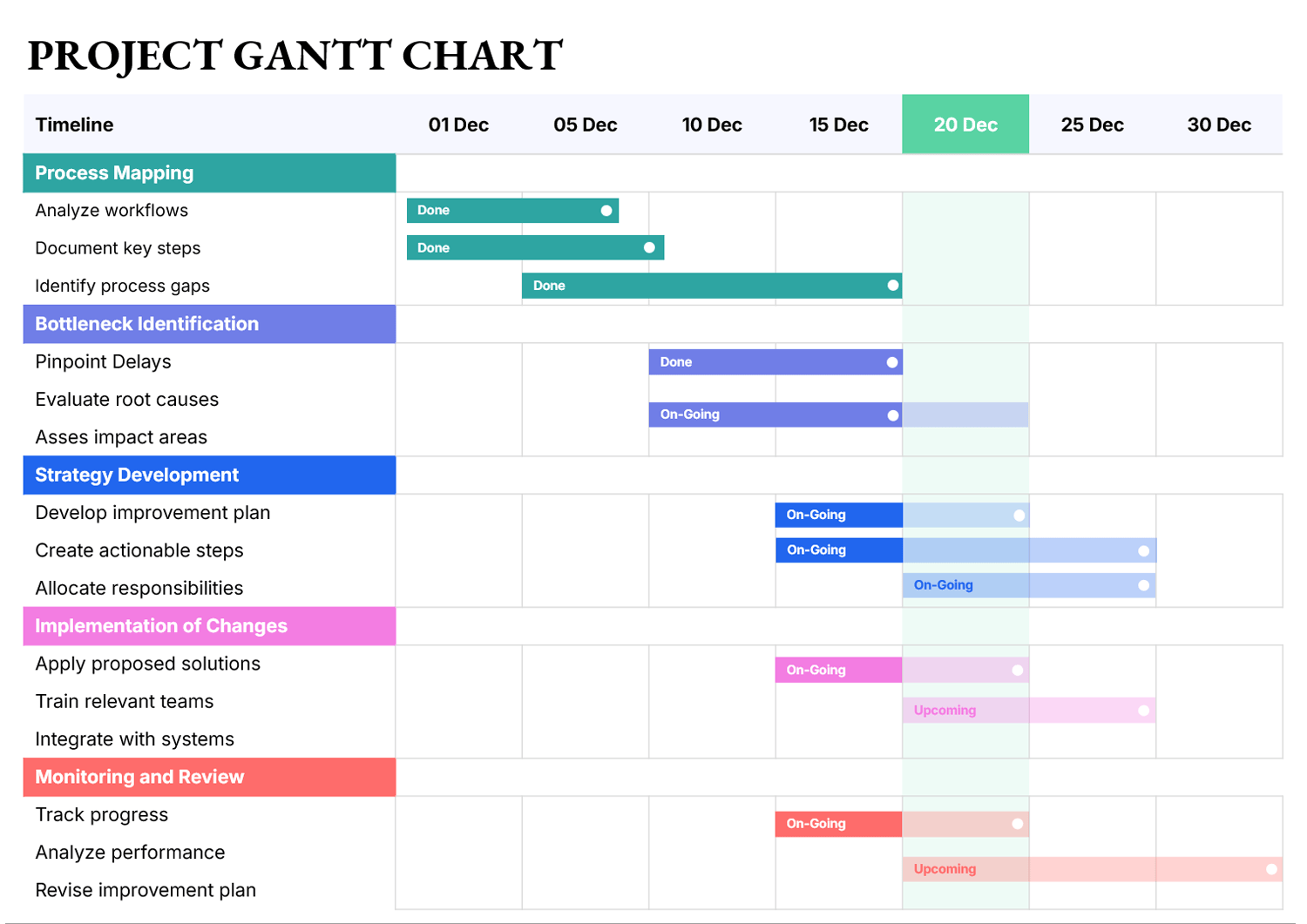Screen dimensions: 1307x924
Task: Click the circle marker on Track progress bar
Action: pyautogui.click(x=1016, y=823)
